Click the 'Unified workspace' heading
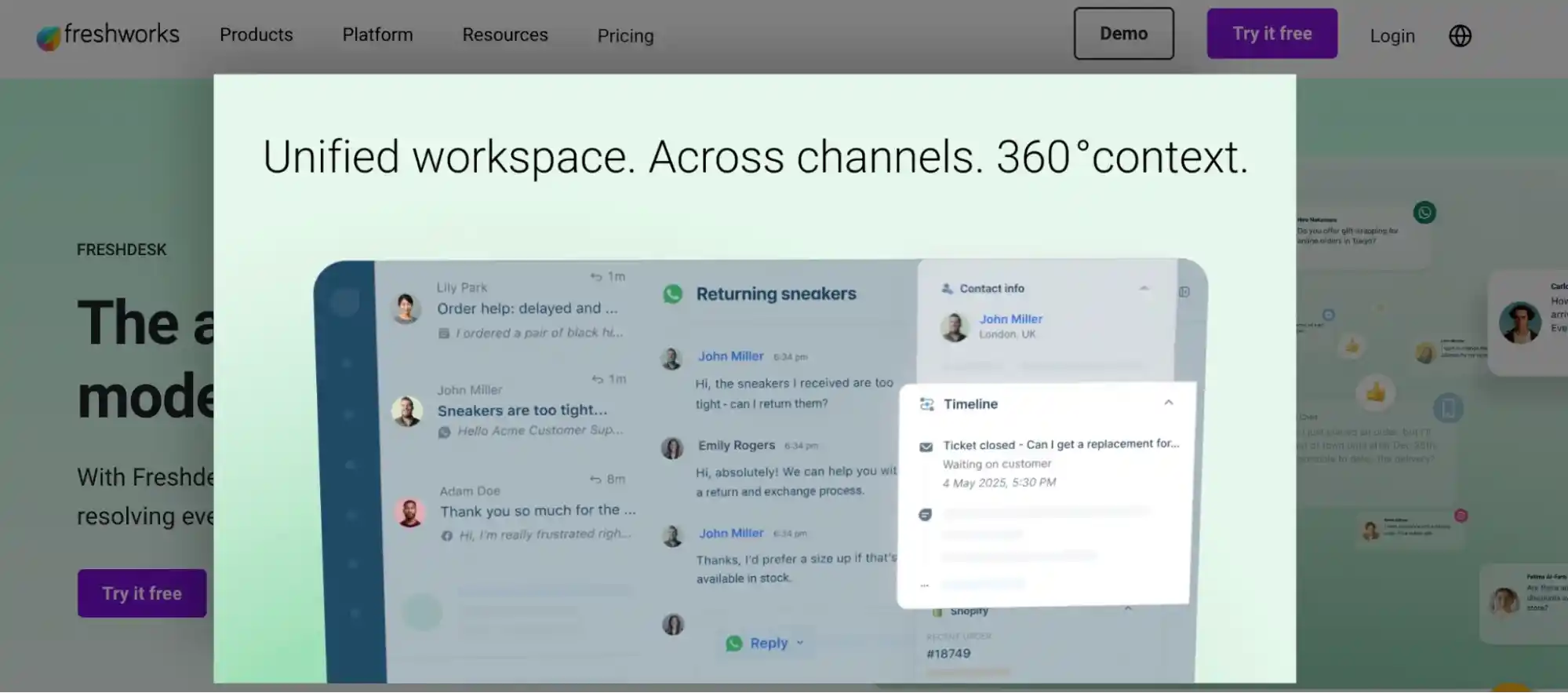Viewport: 1568px width, 693px height. coord(755,157)
